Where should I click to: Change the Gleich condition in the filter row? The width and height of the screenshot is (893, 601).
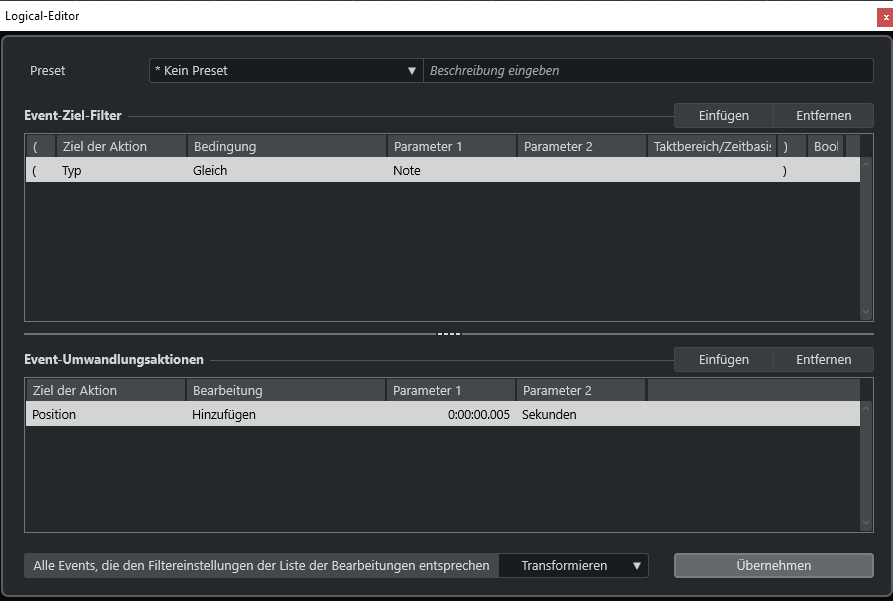pos(286,171)
